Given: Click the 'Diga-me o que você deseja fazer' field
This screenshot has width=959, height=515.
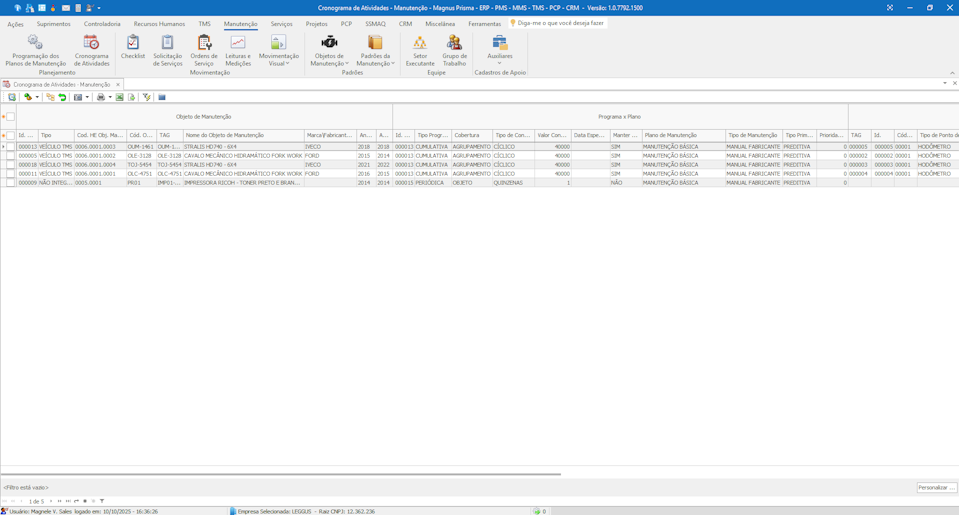Looking at the screenshot, I should click(560, 23).
